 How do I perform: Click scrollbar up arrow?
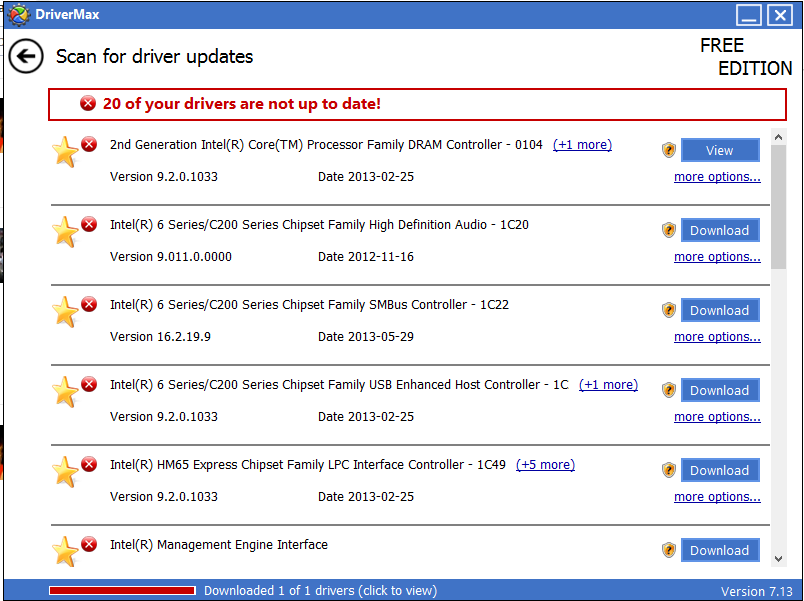pyautogui.click(x=778, y=137)
